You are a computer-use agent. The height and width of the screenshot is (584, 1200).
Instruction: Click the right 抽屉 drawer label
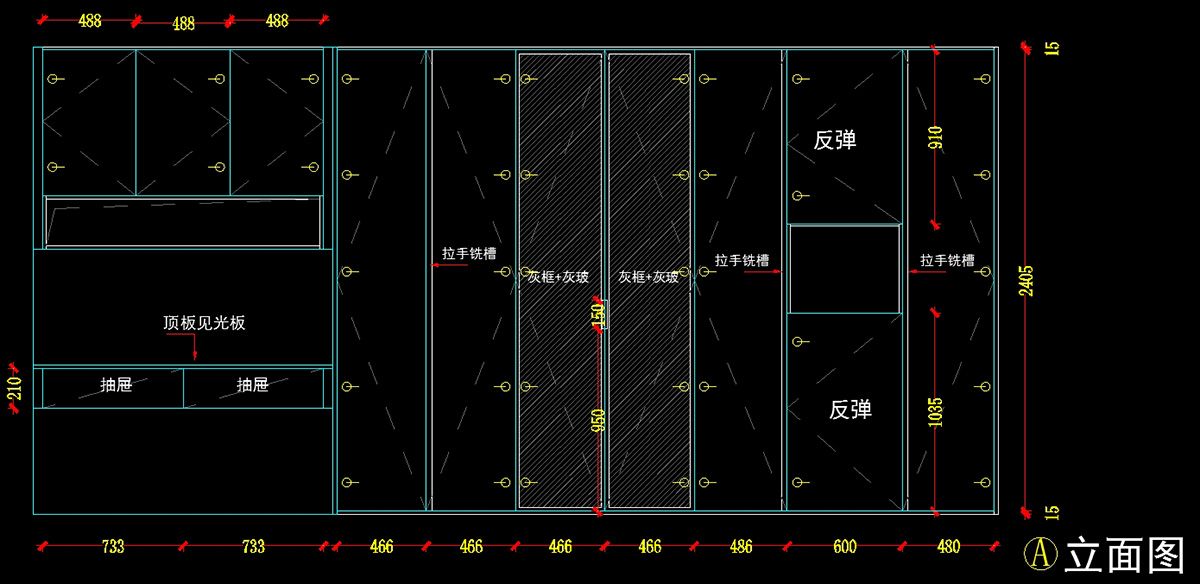coord(252,385)
